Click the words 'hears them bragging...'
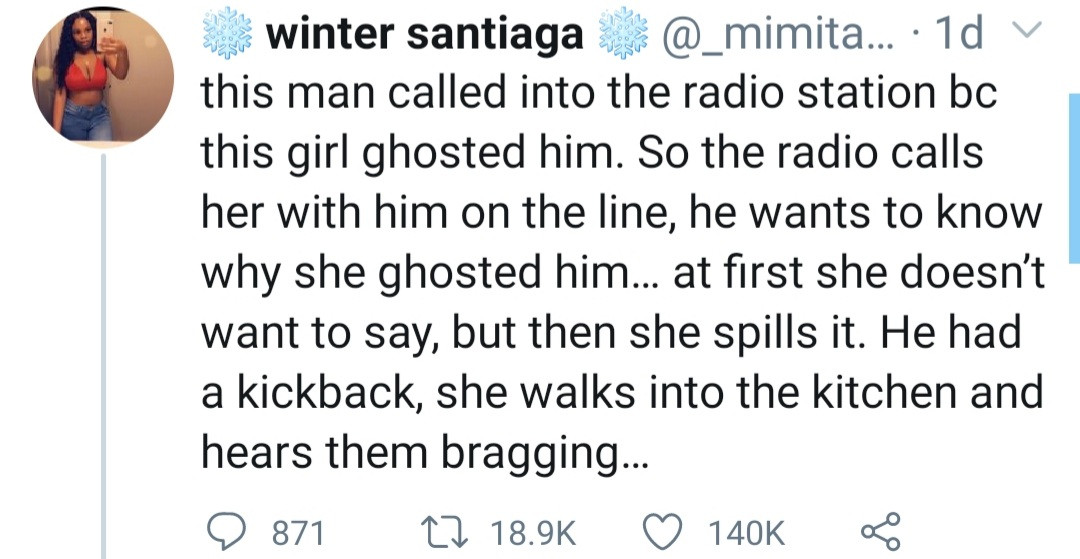1080x559 pixels. tap(425, 452)
